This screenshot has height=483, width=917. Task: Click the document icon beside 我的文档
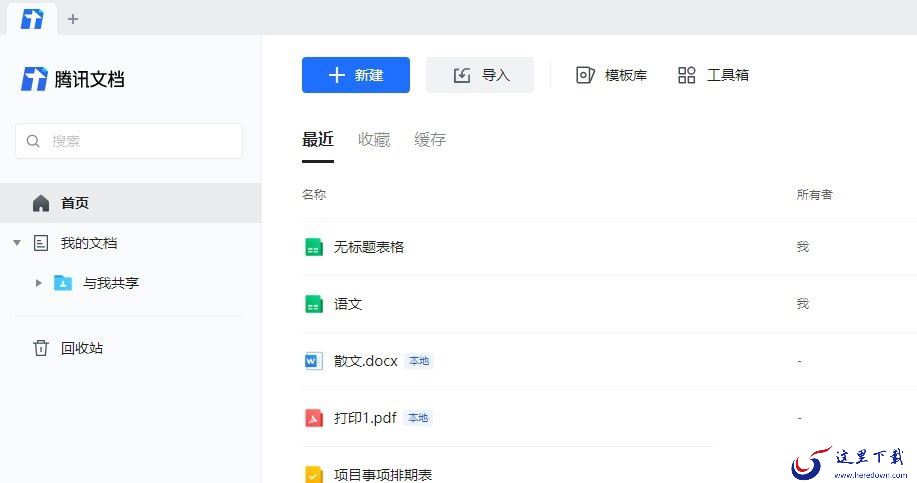click(x=41, y=243)
